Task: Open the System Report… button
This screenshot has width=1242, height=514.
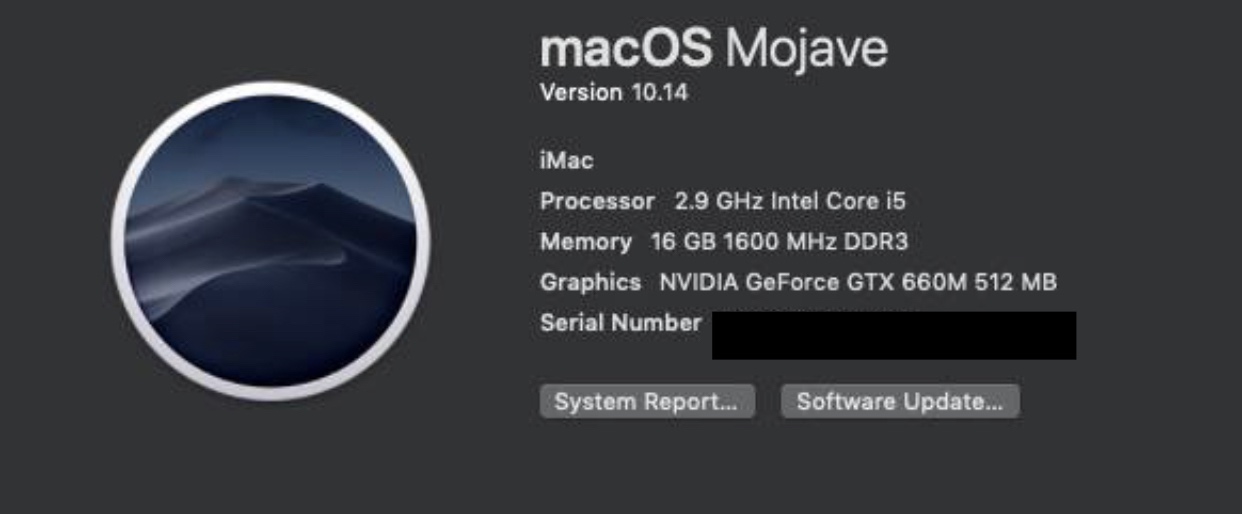Action: tap(647, 402)
